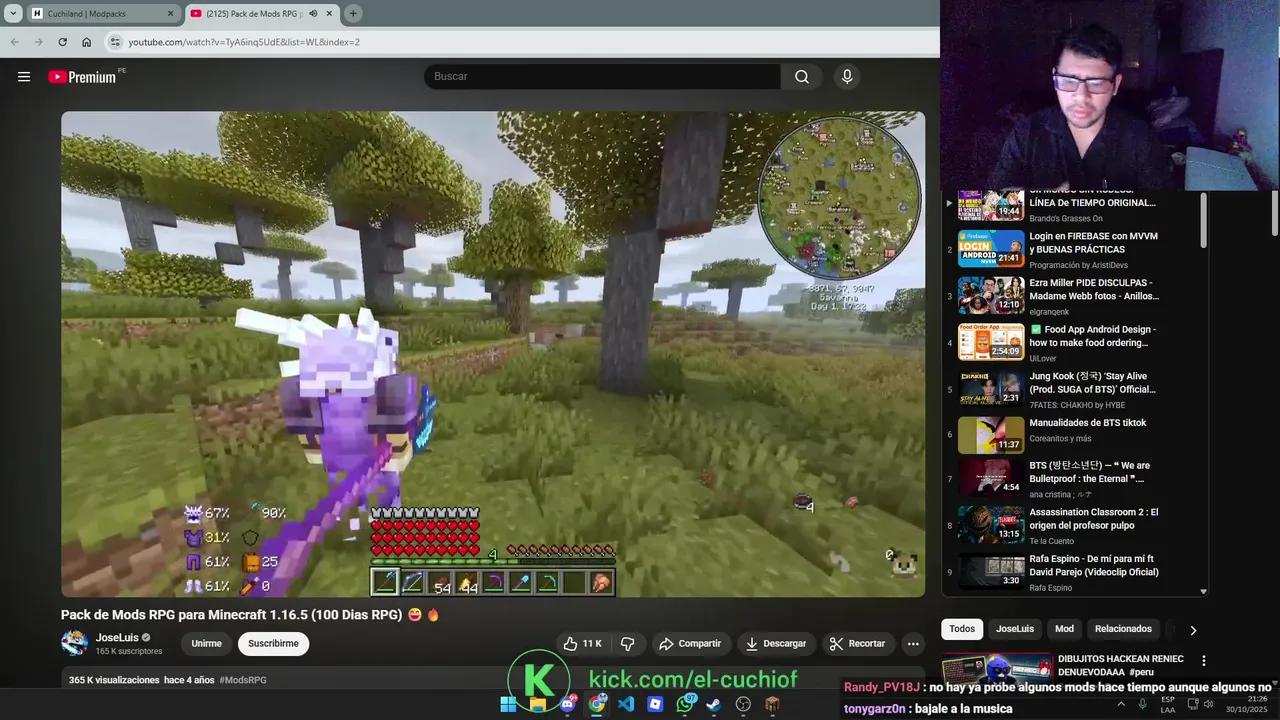Click the search magnifier button
The height and width of the screenshot is (720, 1280).
point(802,77)
